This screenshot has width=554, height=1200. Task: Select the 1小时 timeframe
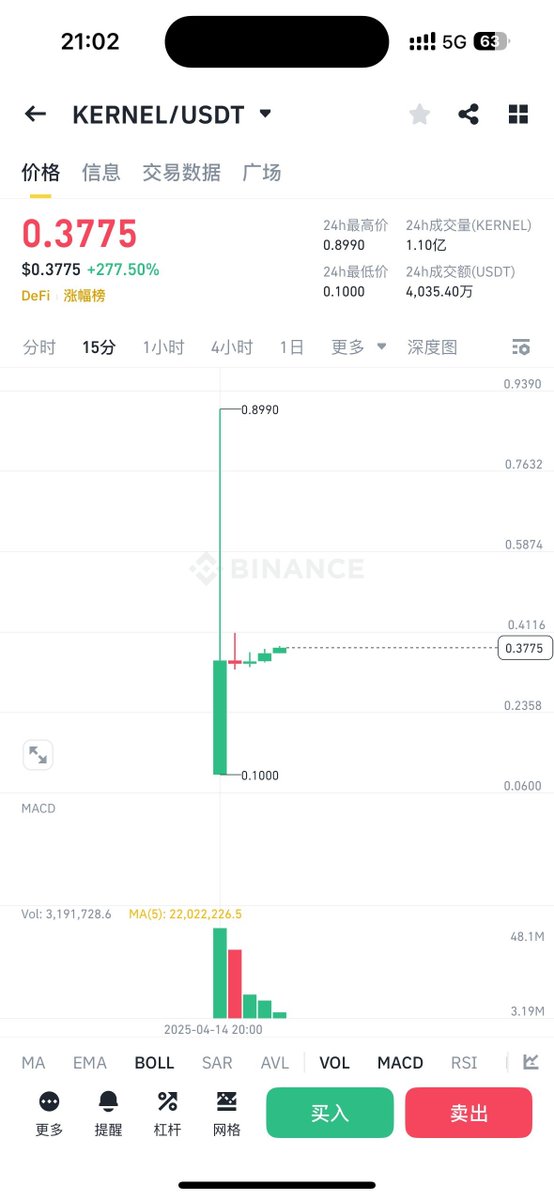163,347
